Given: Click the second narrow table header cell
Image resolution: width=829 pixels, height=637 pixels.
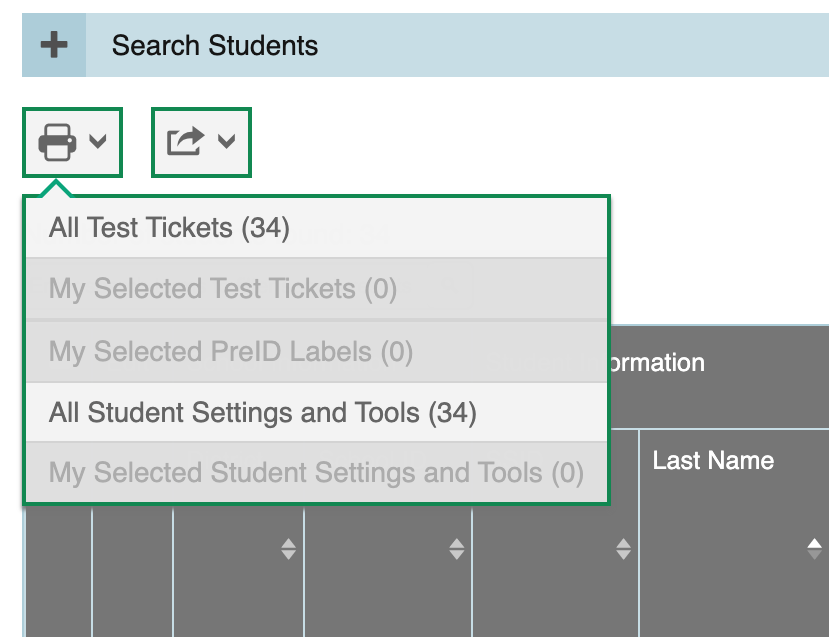Looking at the screenshot, I should pos(132,570).
